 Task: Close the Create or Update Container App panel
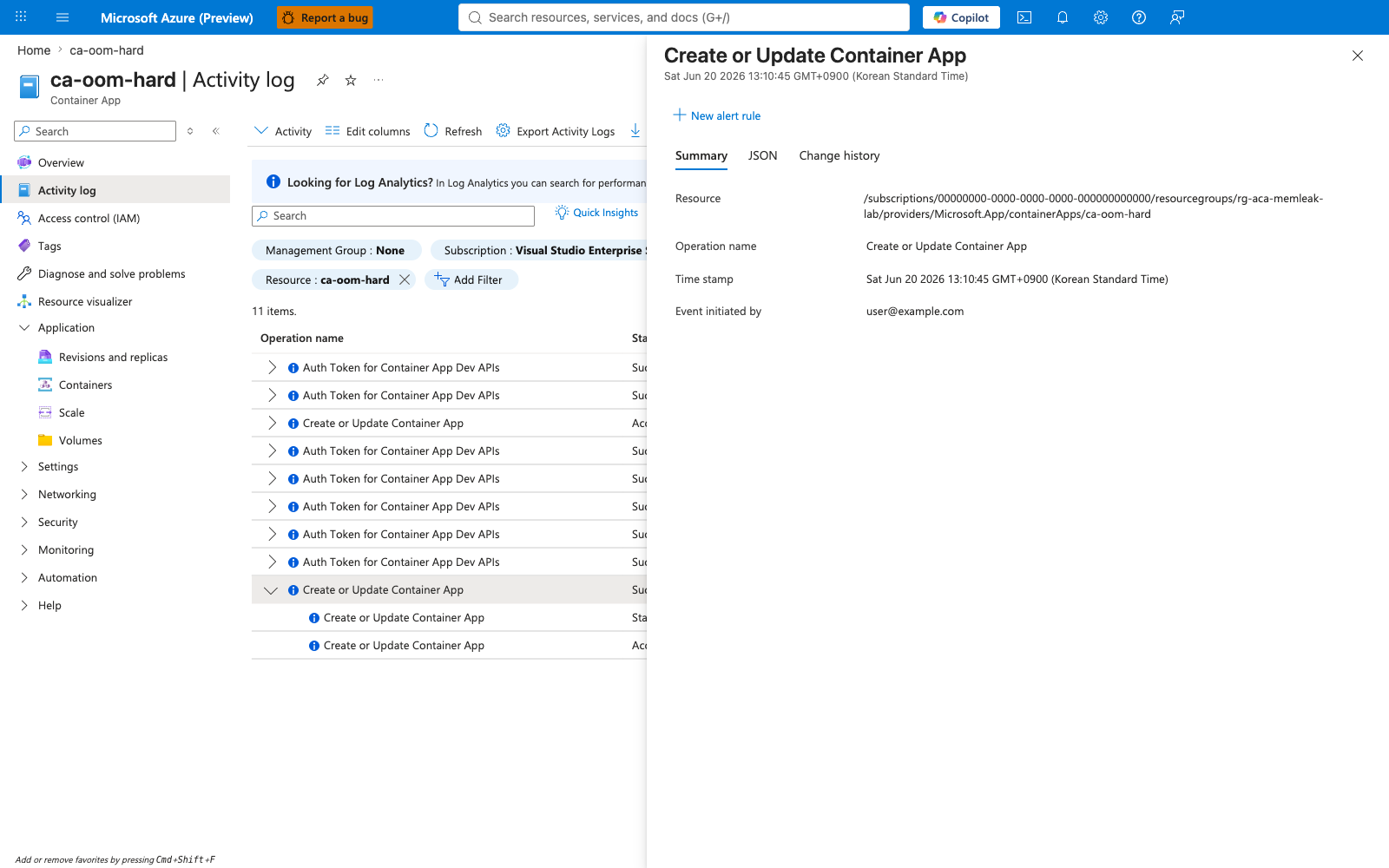tap(1358, 56)
